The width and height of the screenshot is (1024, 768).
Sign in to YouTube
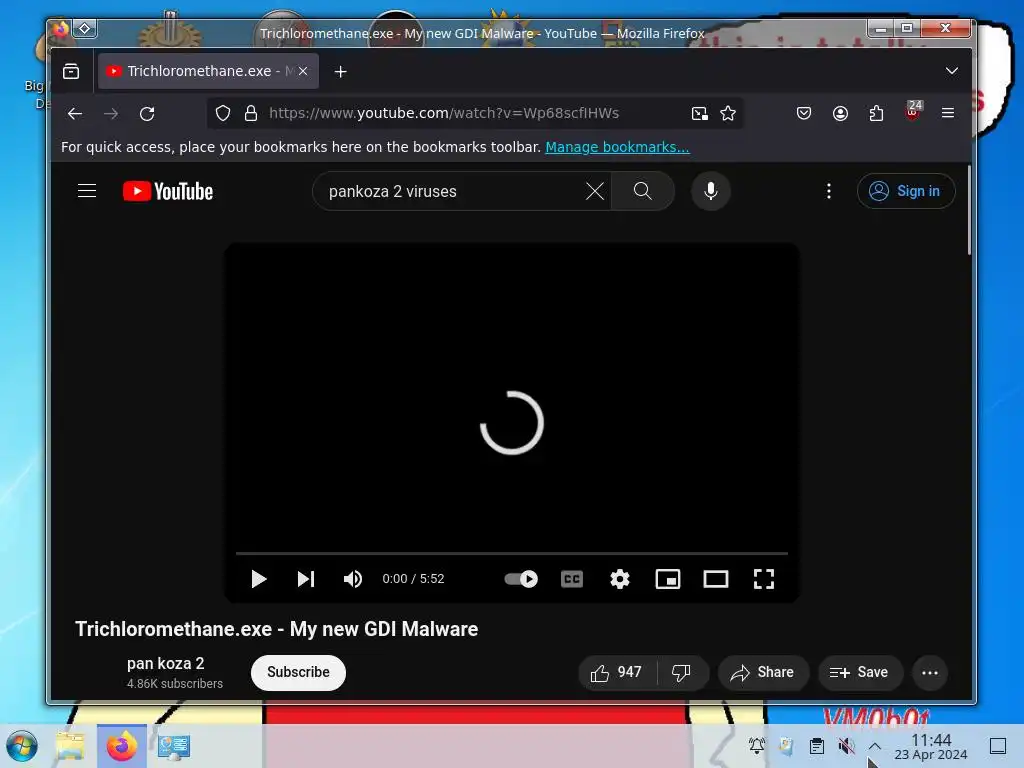pos(906,191)
